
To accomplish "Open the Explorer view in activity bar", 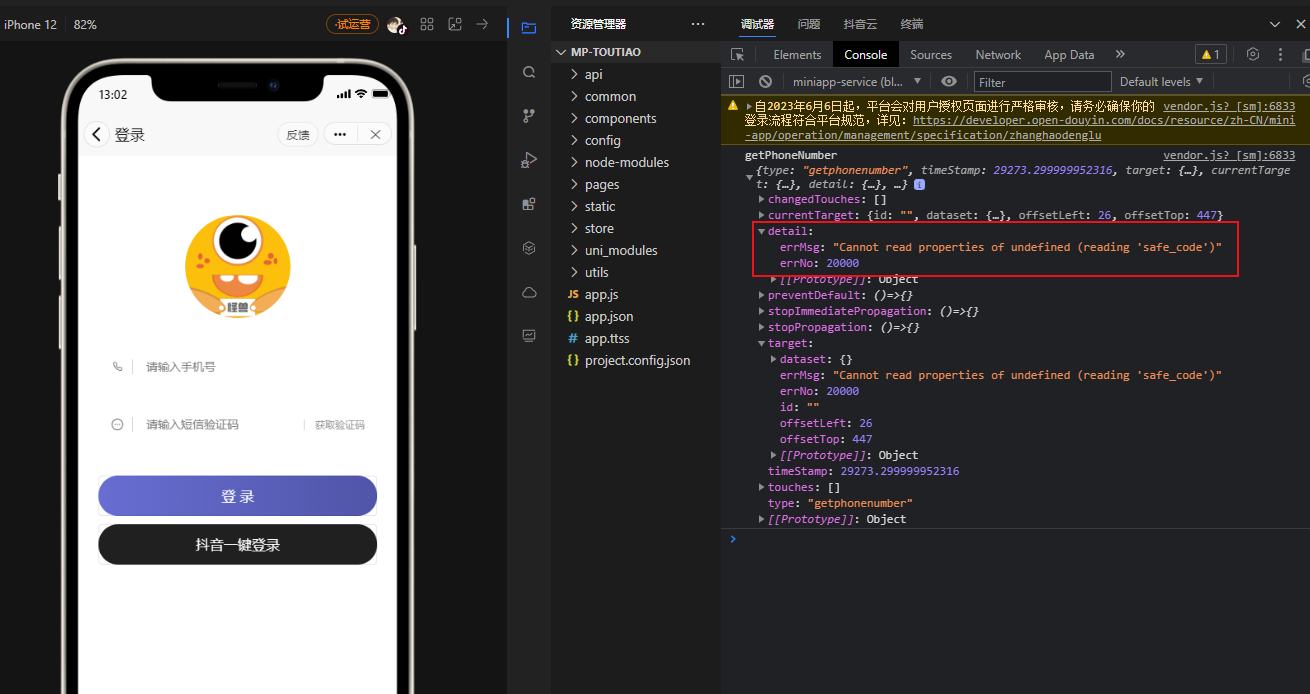I will click(x=529, y=27).
